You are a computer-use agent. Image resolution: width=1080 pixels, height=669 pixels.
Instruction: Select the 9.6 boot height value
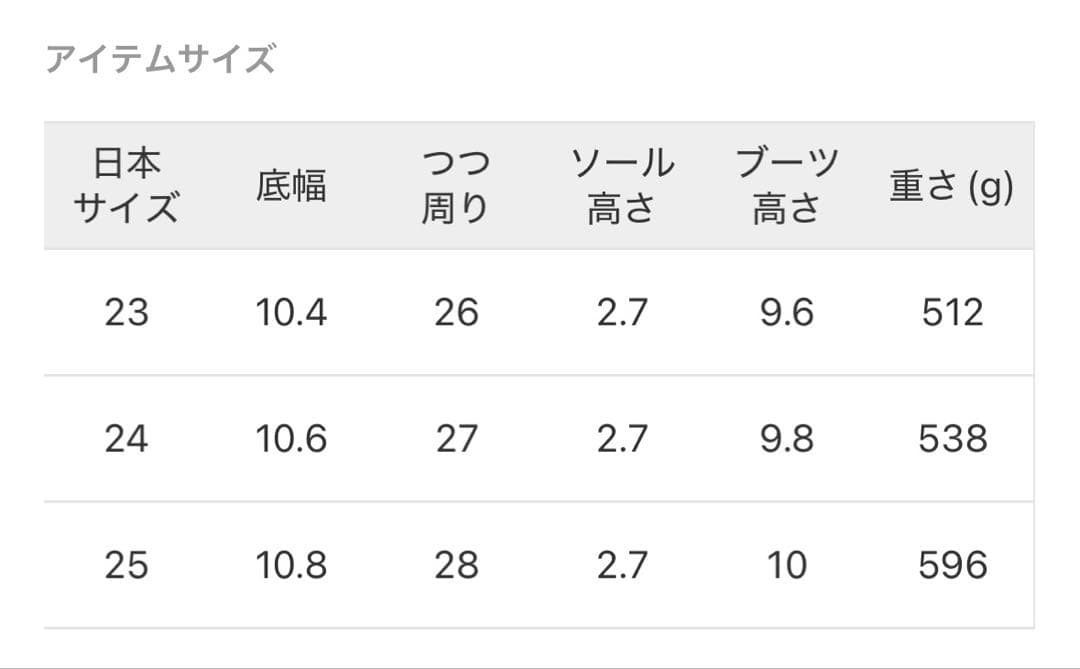point(787,313)
